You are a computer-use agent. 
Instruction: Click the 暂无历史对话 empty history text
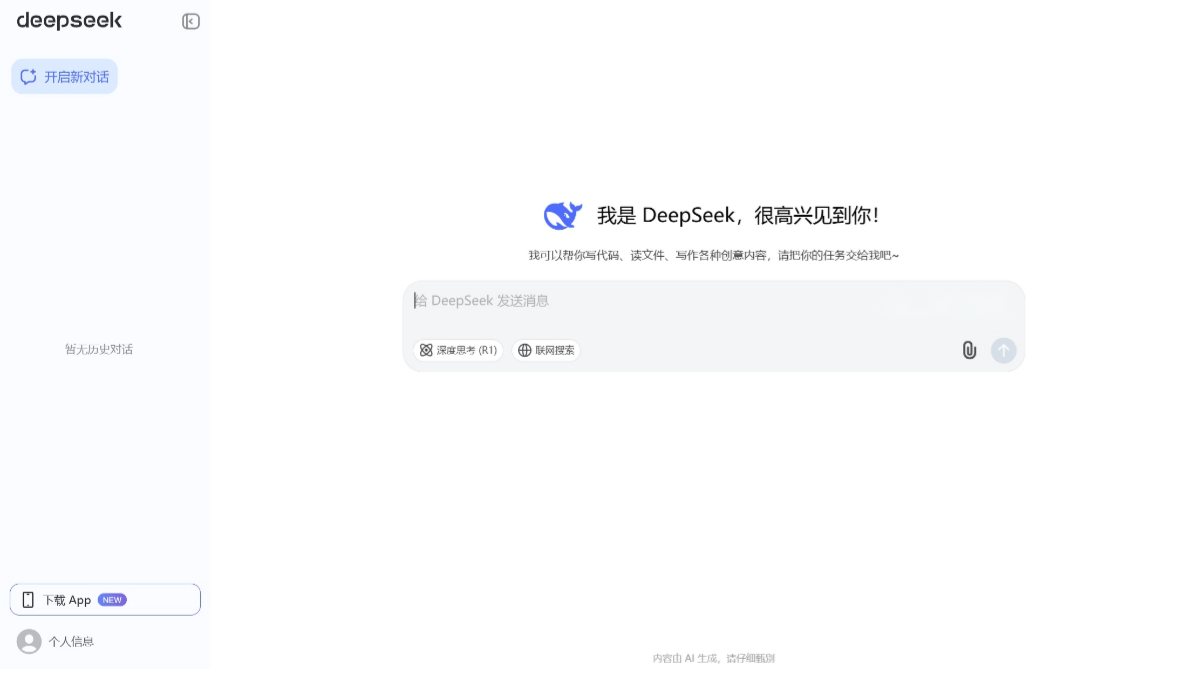click(x=99, y=349)
